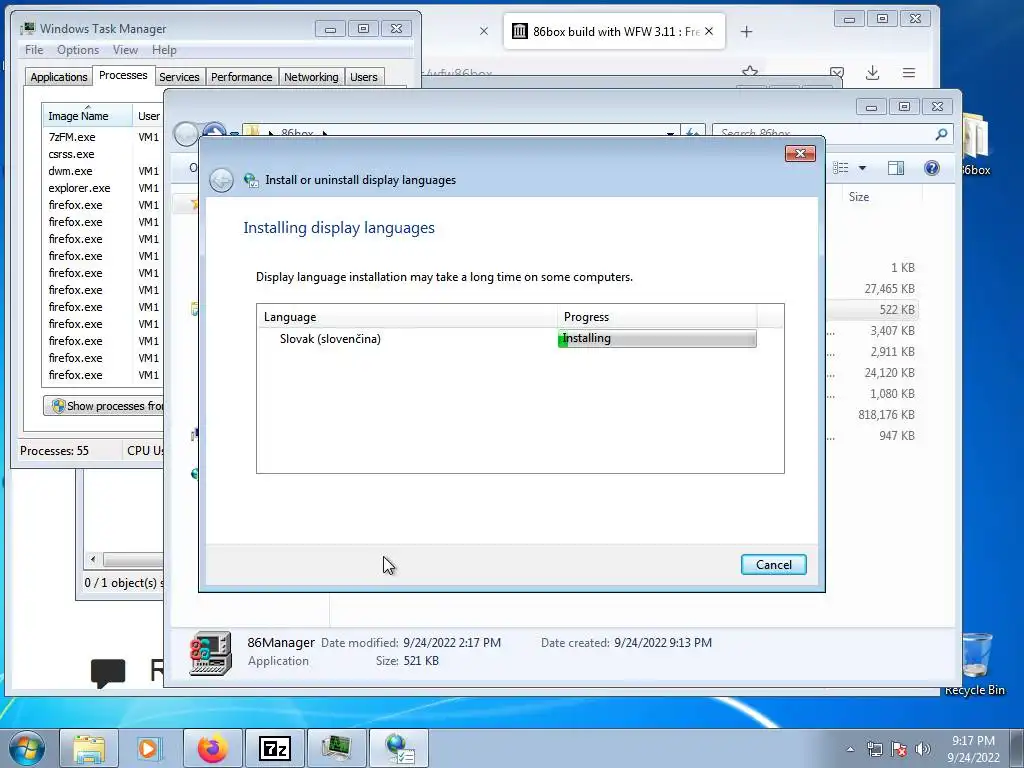Switch to Performance tab in Task Manager
Viewport: 1024px width, 768px height.
241,77
